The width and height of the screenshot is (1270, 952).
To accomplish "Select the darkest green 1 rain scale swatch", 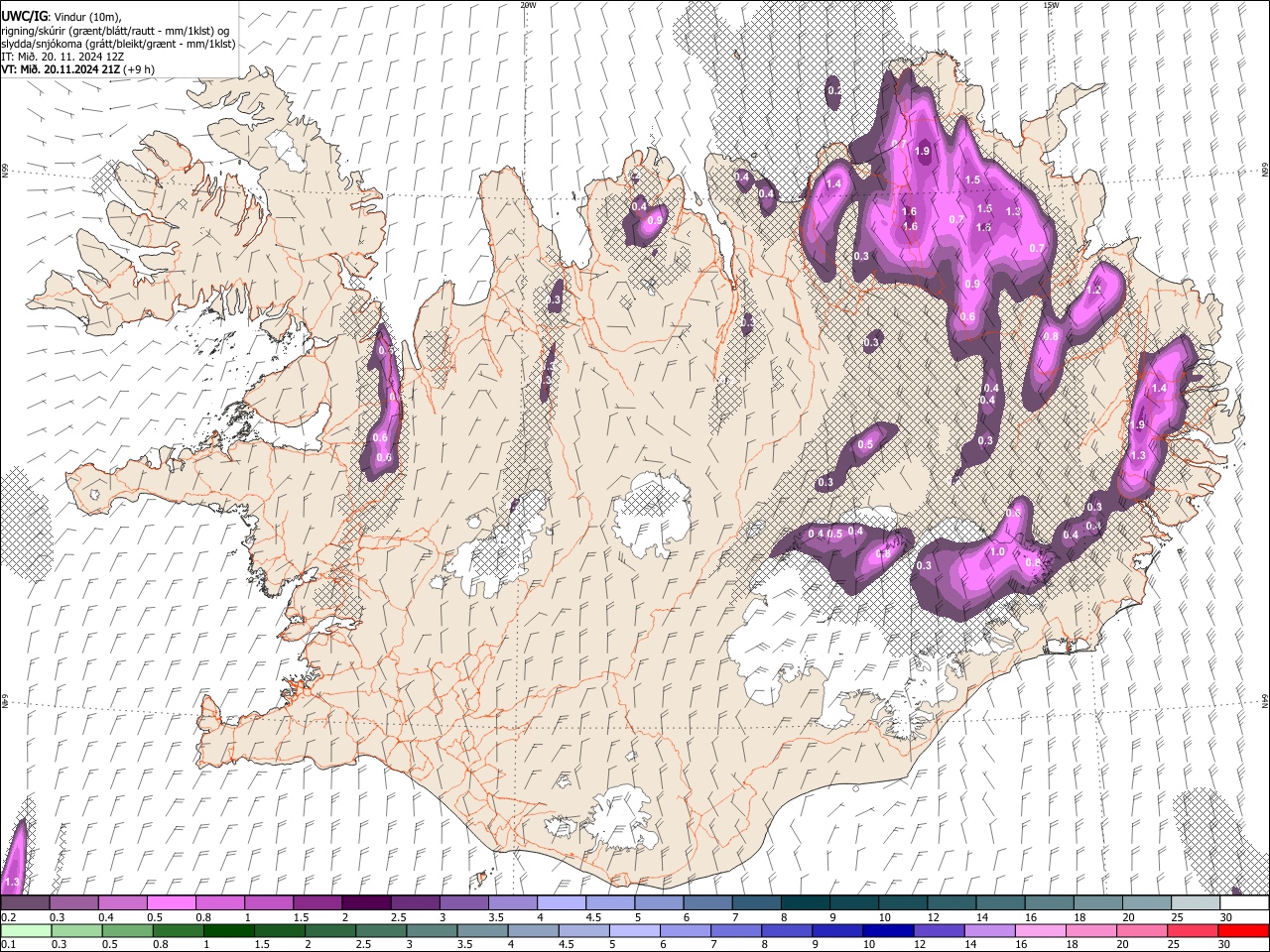I will [x=228, y=930].
